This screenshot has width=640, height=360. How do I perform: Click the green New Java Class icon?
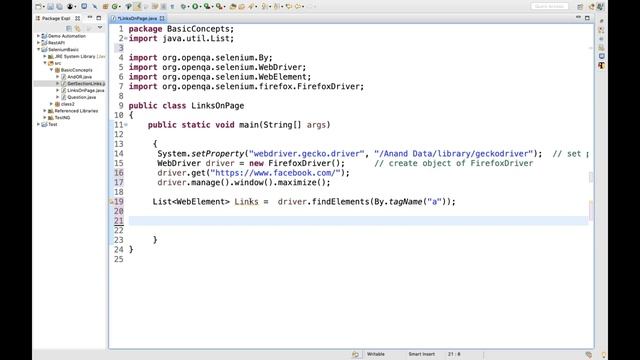coord(115,6)
